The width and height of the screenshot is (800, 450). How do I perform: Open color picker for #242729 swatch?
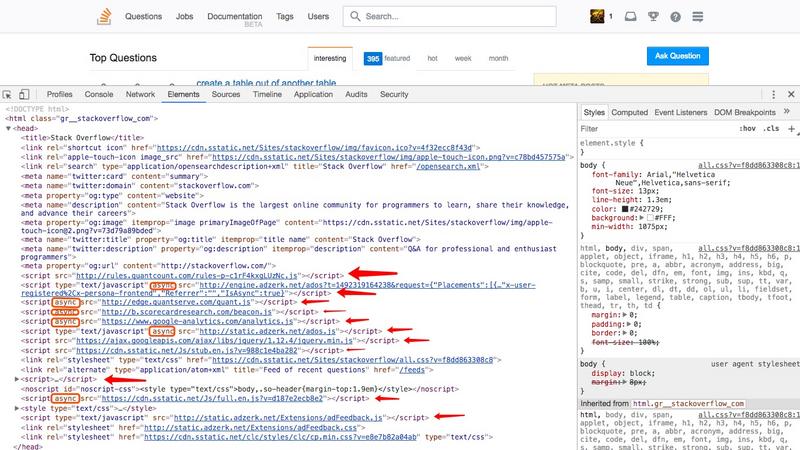624,209
